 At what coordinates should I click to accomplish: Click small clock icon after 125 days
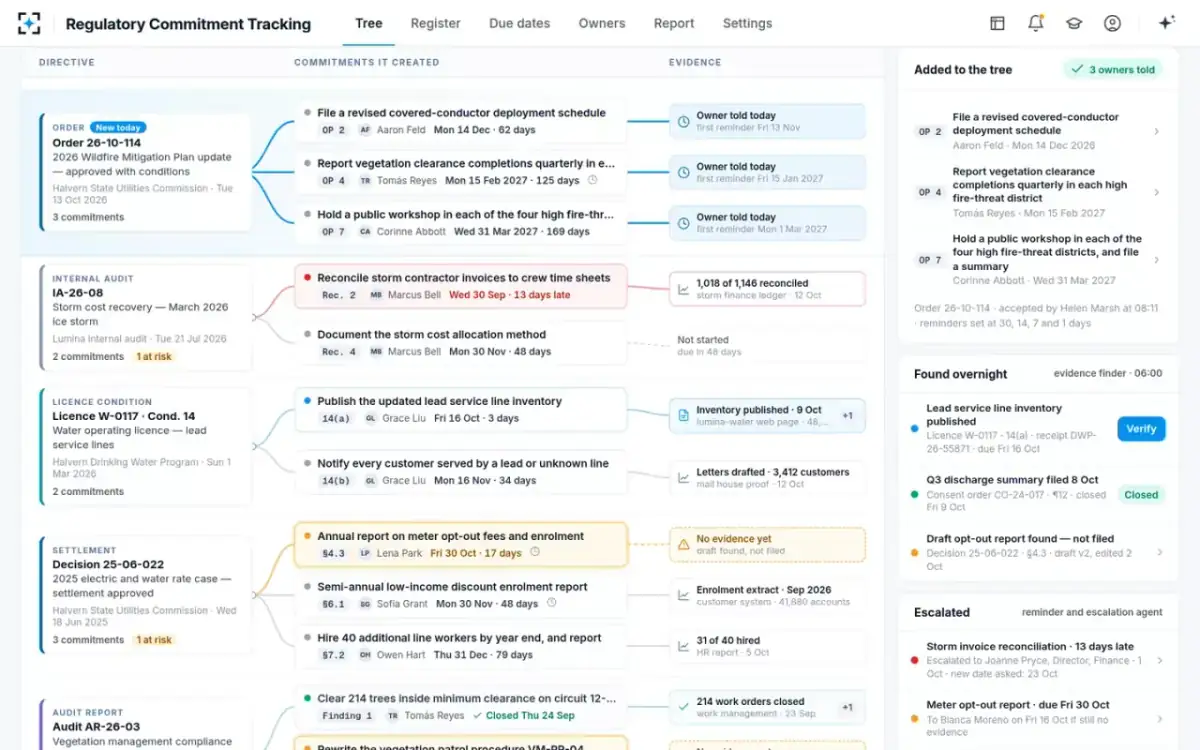pyautogui.click(x=592, y=181)
